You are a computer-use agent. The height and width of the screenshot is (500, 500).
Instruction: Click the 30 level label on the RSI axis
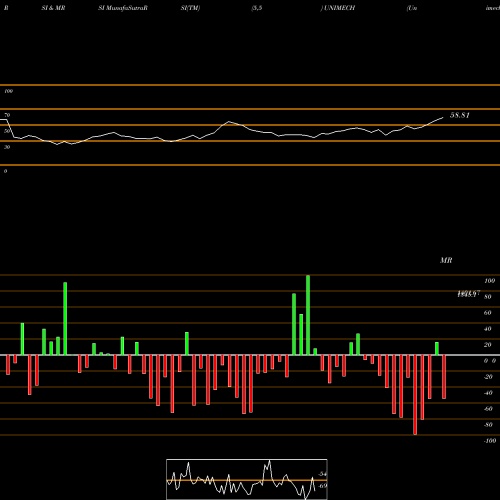7,147
